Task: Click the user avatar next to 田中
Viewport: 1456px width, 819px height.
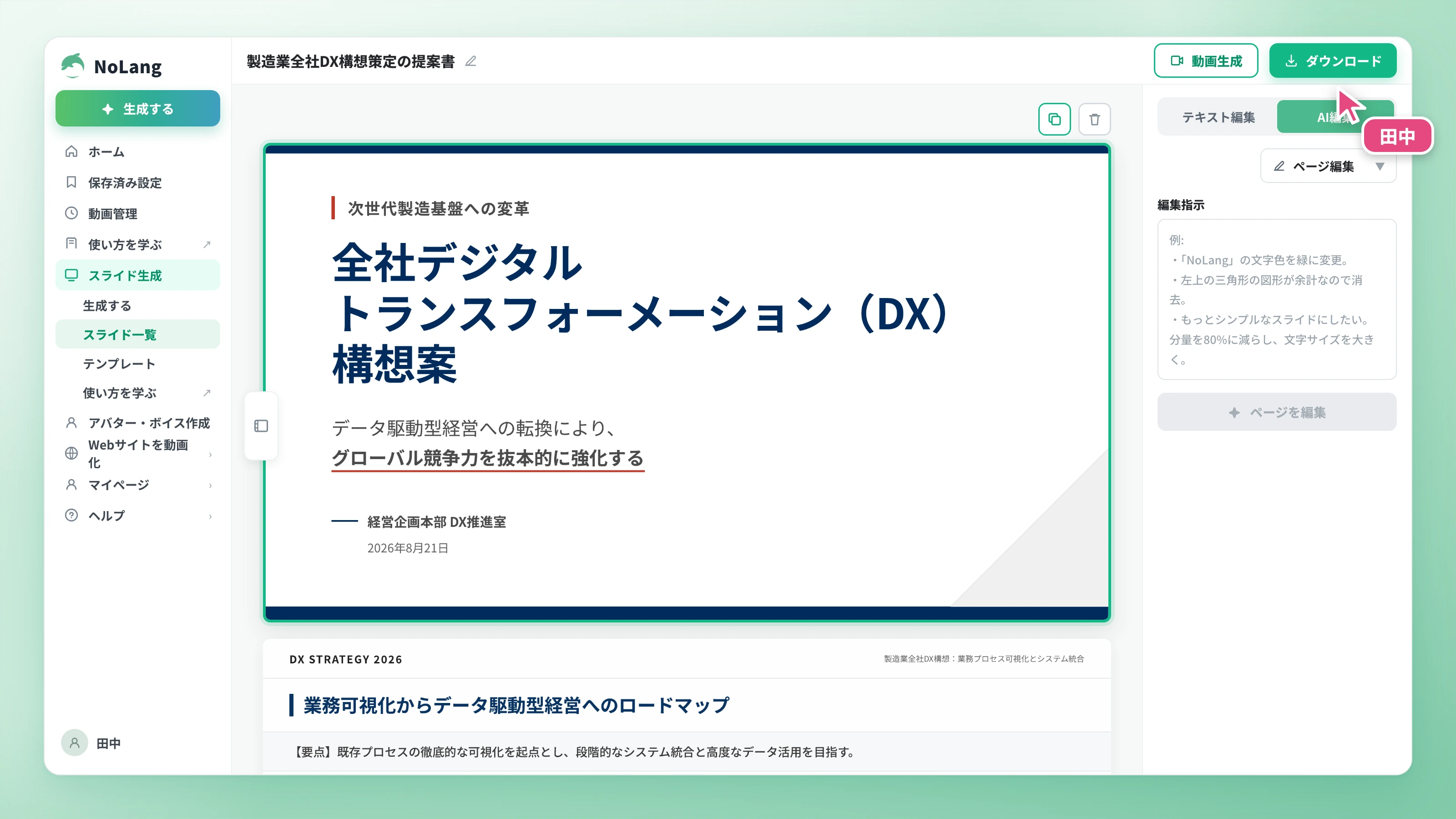Action: tap(74, 743)
